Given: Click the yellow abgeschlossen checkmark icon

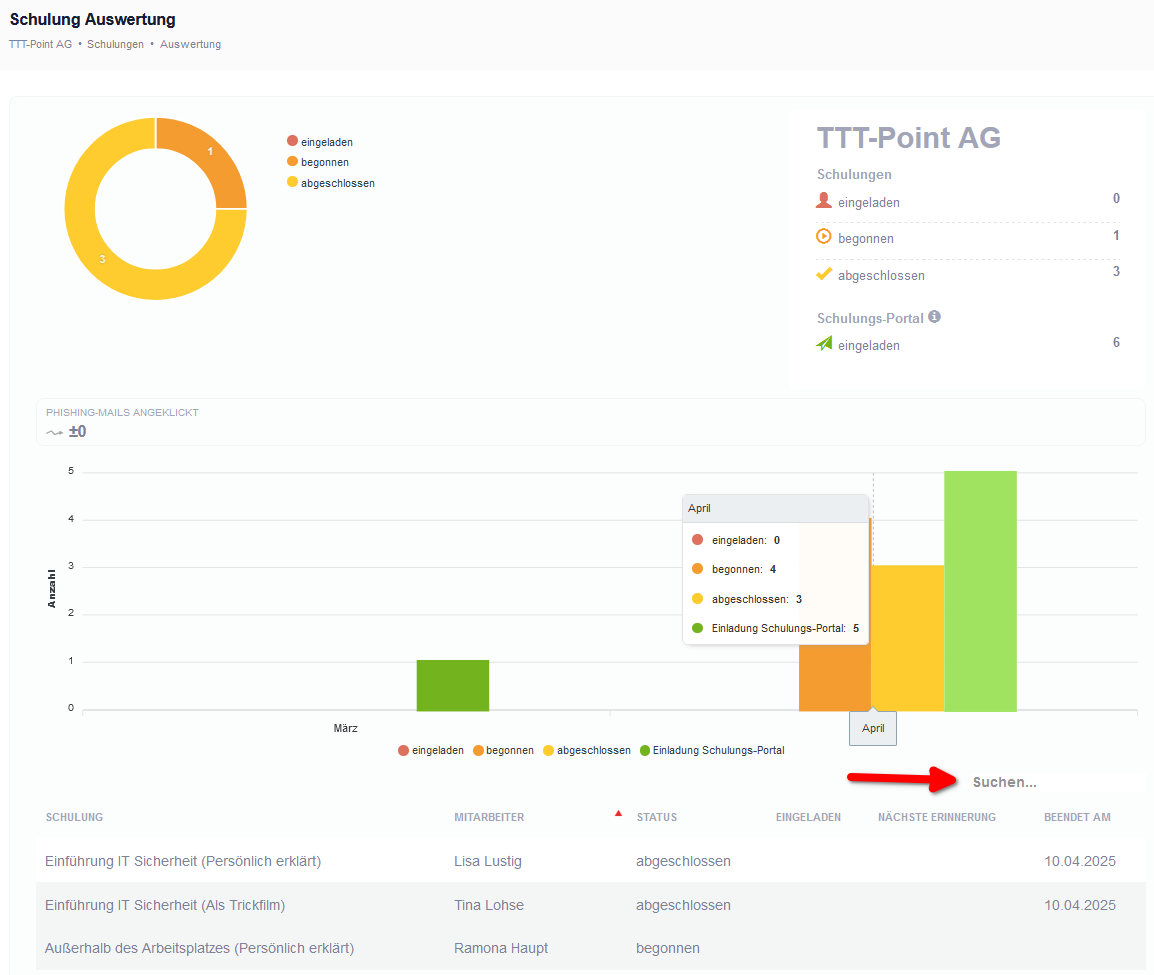Looking at the screenshot, I should [x=824, y=274].
